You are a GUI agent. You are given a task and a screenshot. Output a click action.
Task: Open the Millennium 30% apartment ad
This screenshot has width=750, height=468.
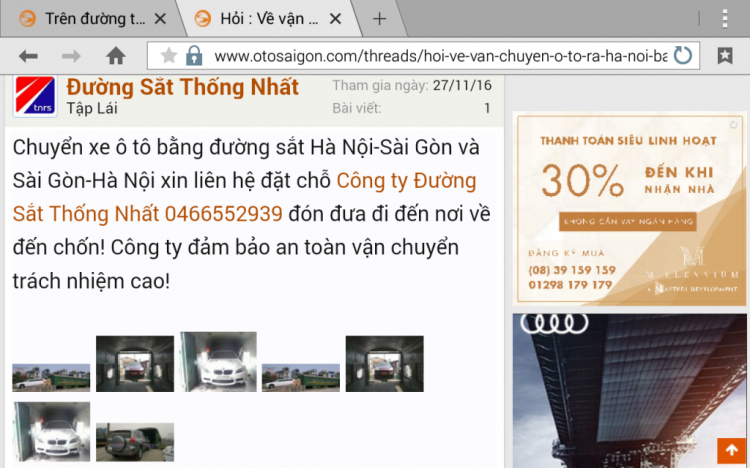pyautogui.click(x=629, y=209)
